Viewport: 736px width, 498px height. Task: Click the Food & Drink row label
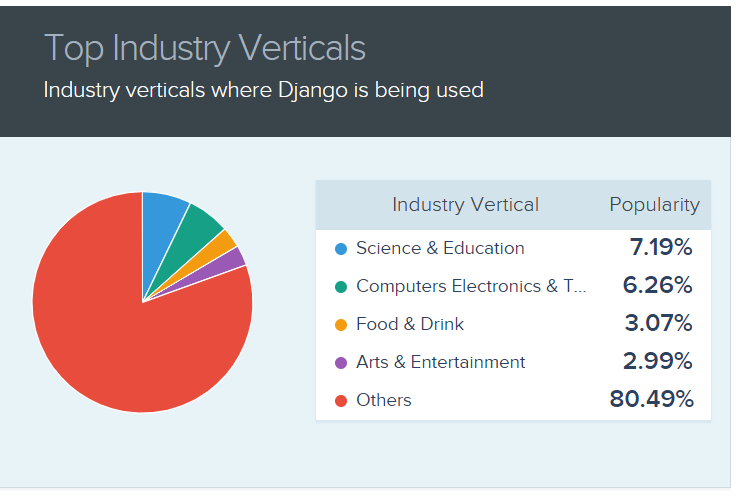(410, 324)
